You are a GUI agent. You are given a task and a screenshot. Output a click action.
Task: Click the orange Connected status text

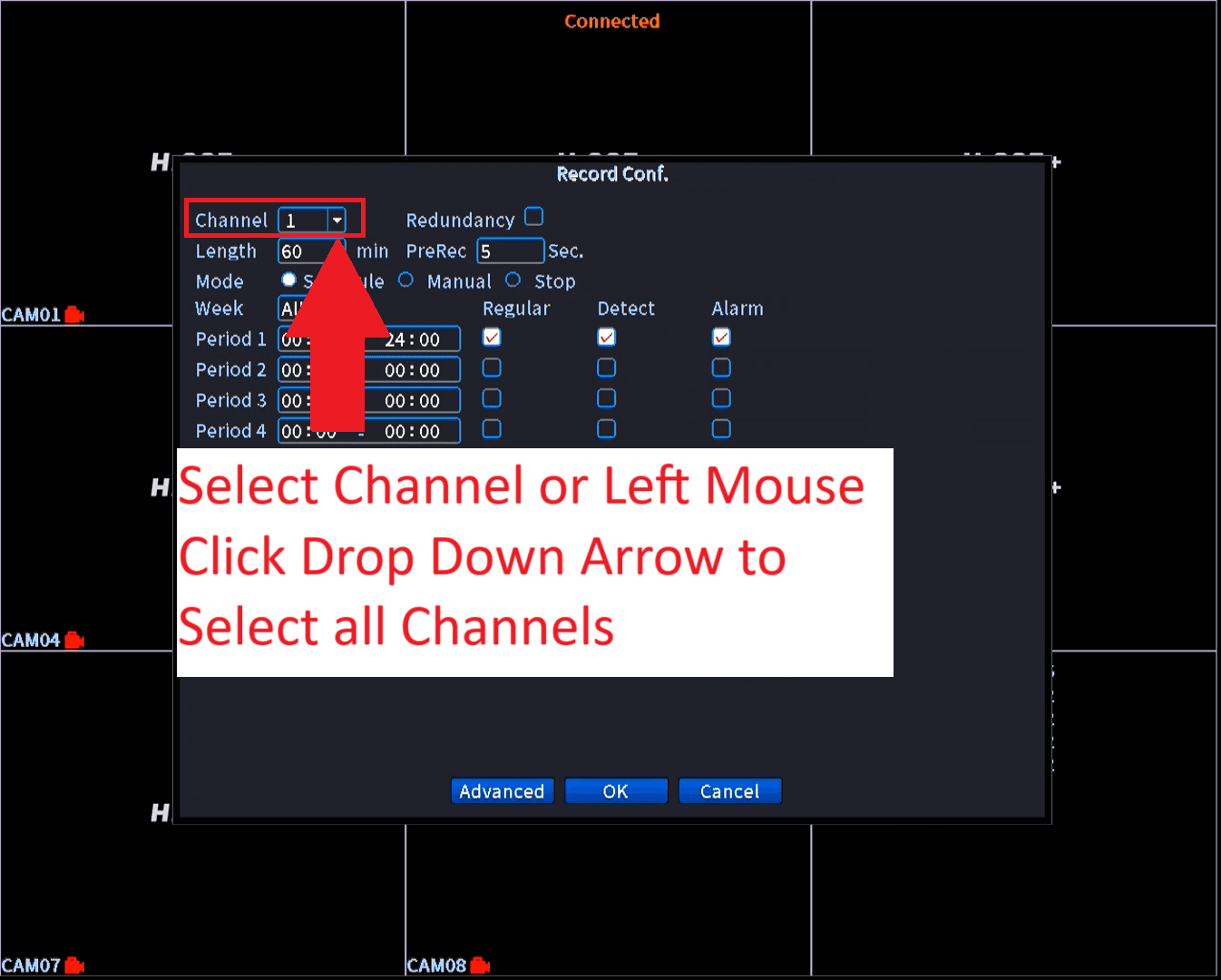click(x=612, y=22)
